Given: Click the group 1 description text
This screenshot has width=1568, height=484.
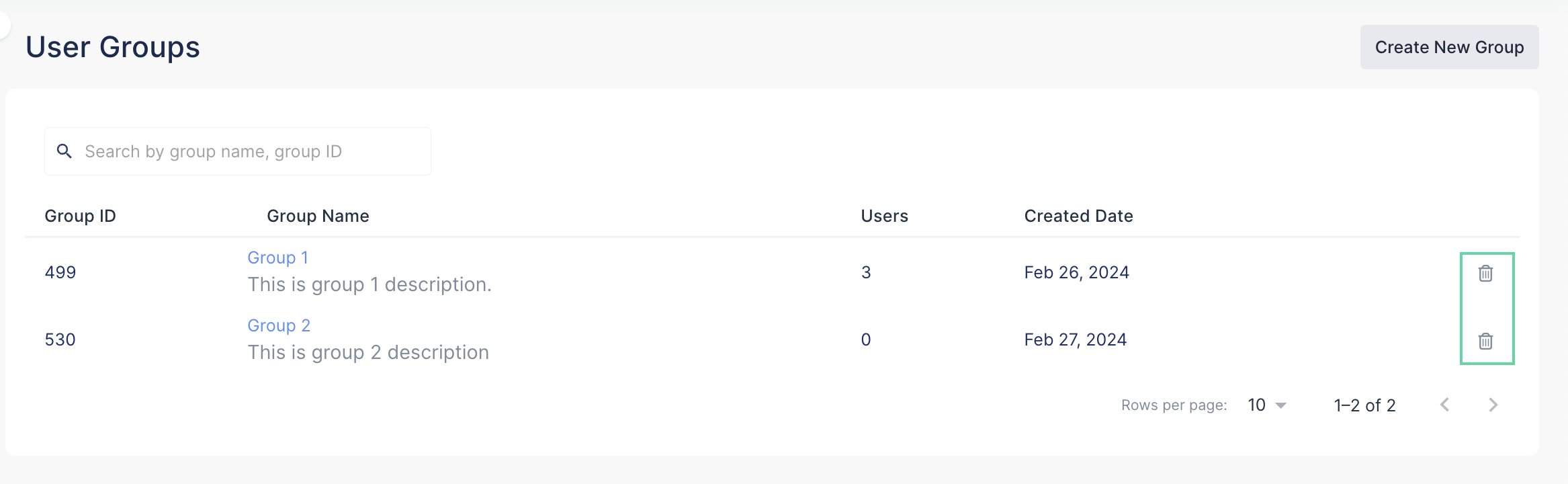Looking at the screenshot, I should (369, 284).
